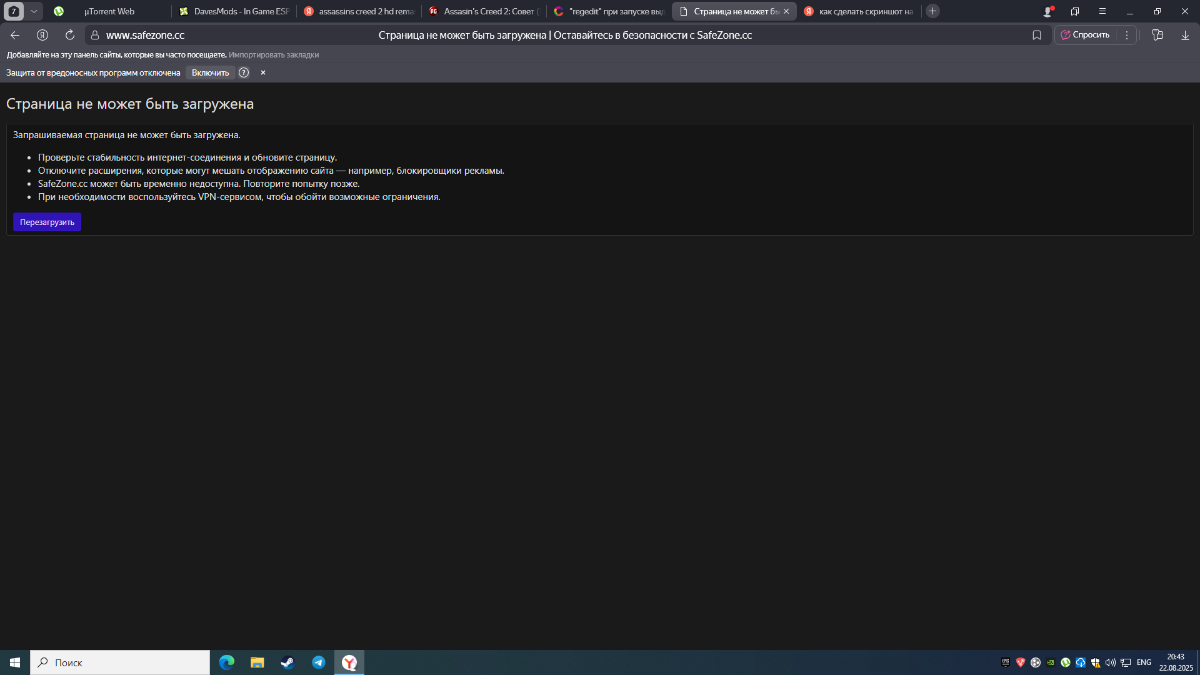Bookmark this page with the bookmark icon
The width and height of the screenshot is (1200, 675).
coord(1037,34)
